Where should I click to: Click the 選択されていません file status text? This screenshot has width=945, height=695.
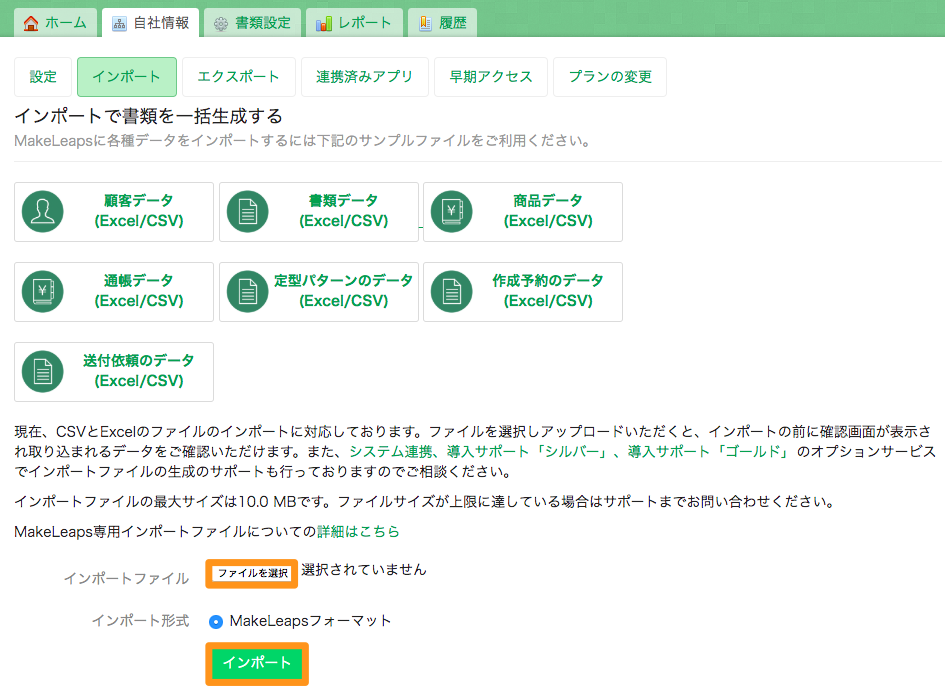[x=363, y=570]
